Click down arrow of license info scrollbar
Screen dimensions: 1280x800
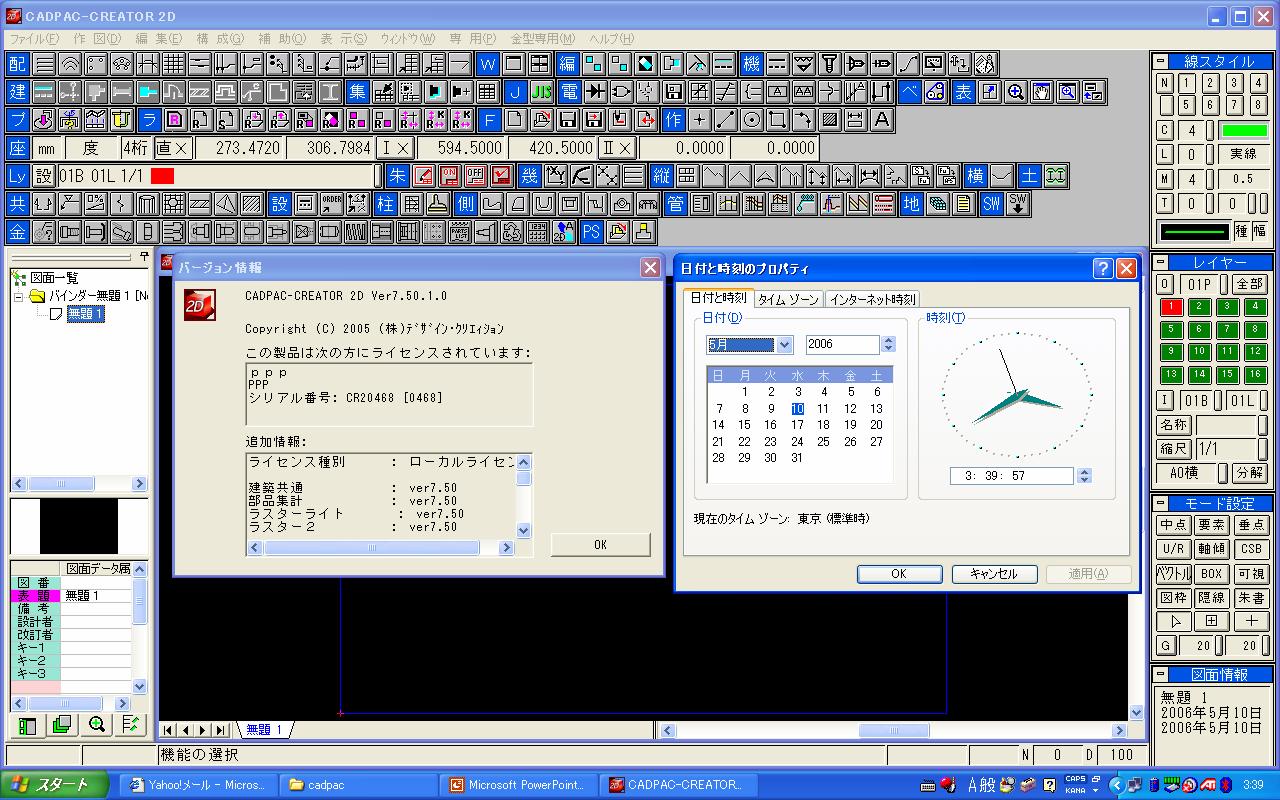[x=524, y=530]
